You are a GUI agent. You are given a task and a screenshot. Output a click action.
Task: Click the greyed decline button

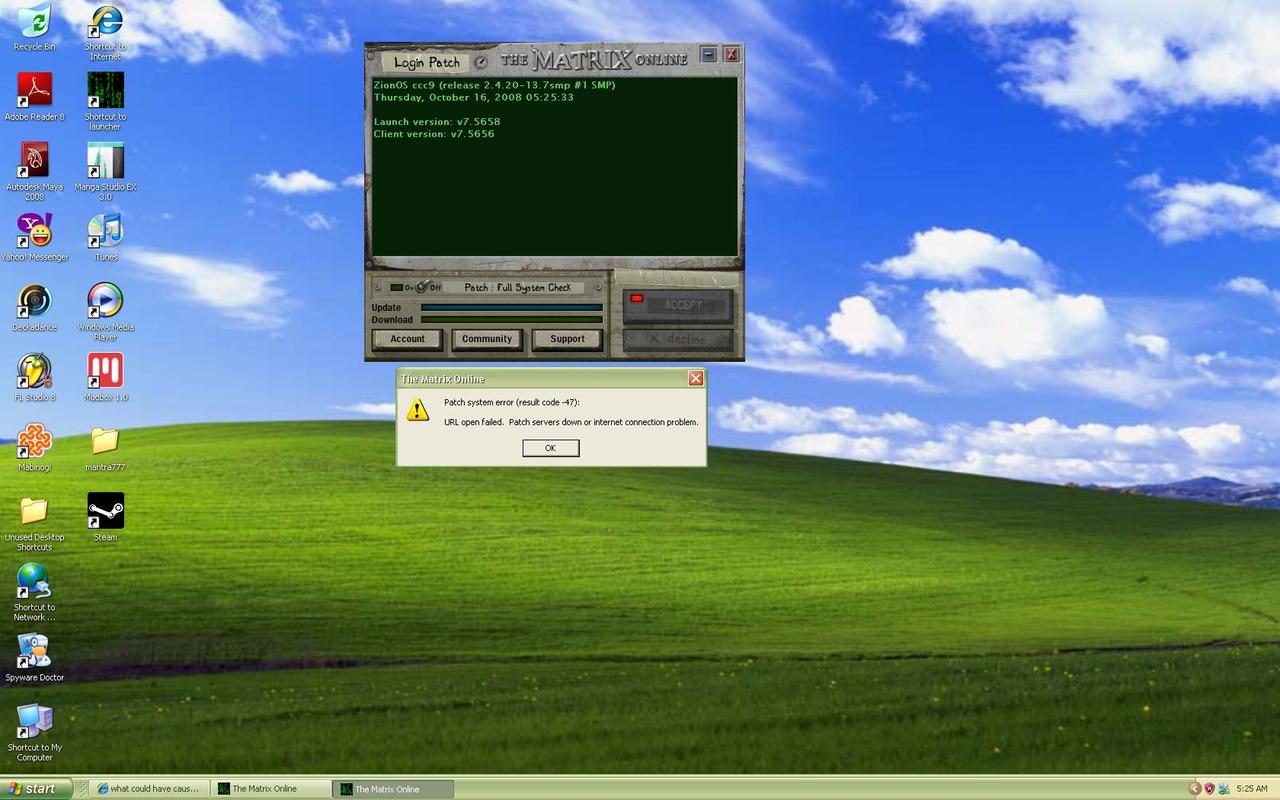(679, 339)
